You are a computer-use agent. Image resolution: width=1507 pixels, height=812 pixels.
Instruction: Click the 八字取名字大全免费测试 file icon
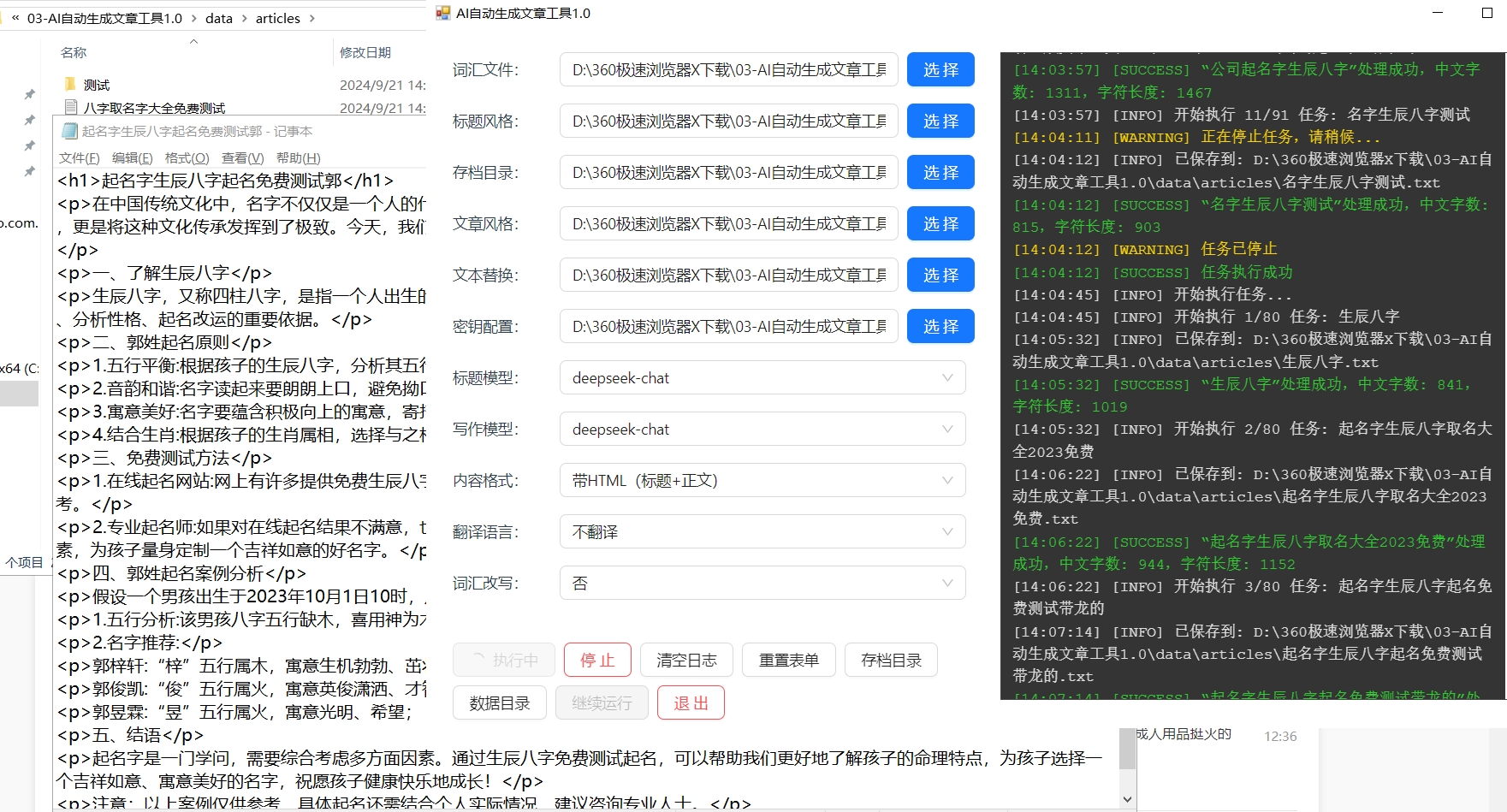(x=71, y=107)
